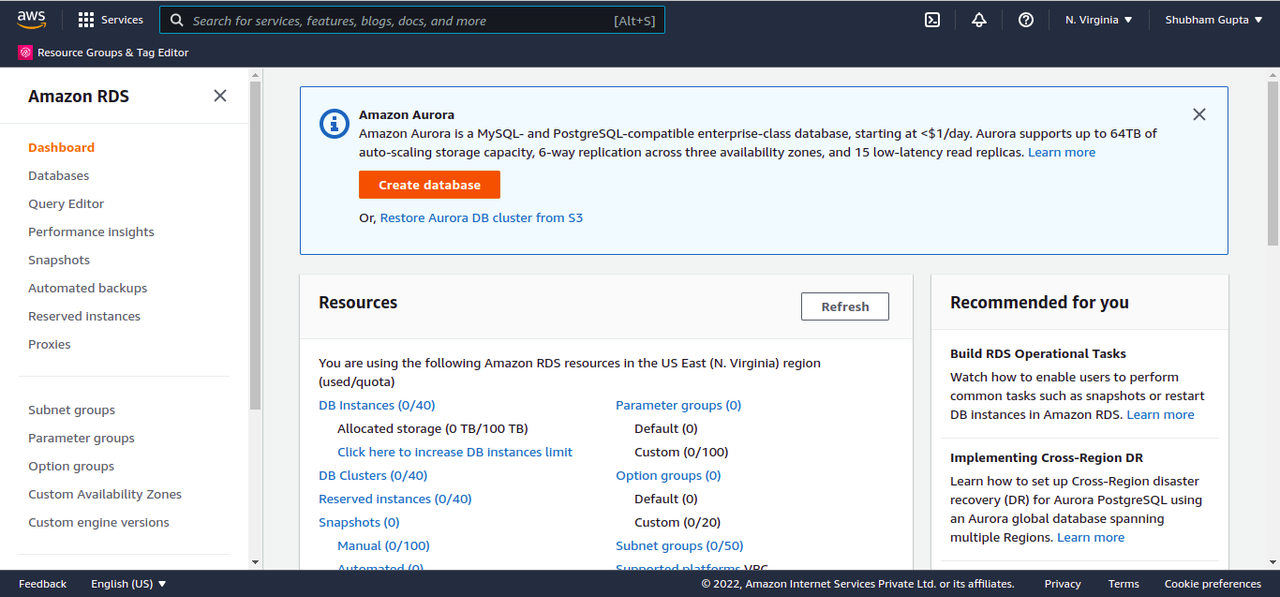Open Reserved instances in sidebar

tap(84, 315)
